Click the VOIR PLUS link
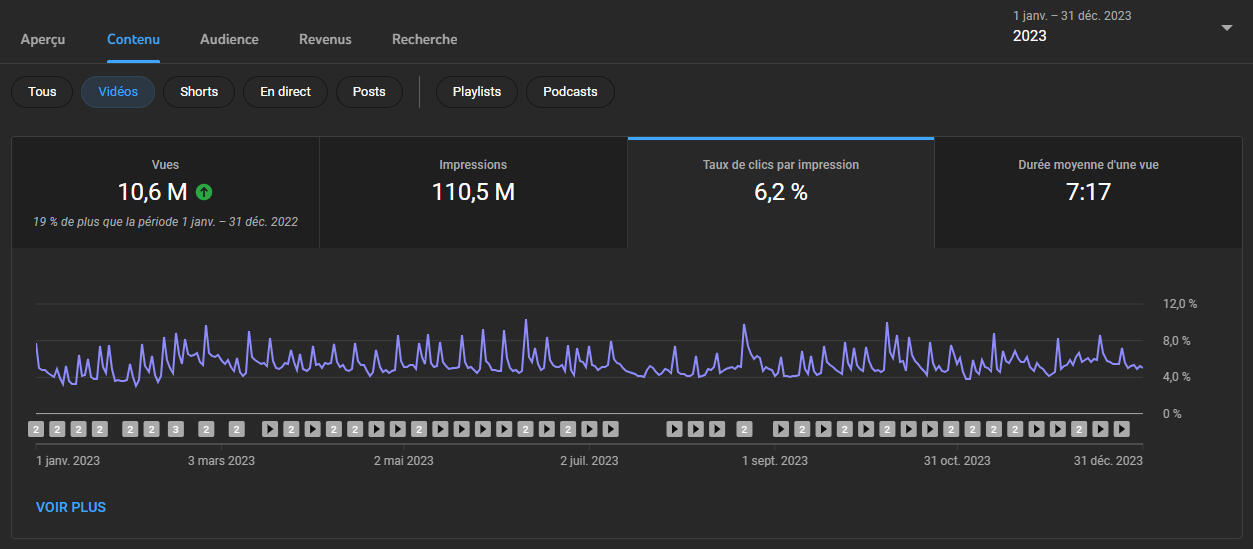1253x549 pixels. [71, 507]
